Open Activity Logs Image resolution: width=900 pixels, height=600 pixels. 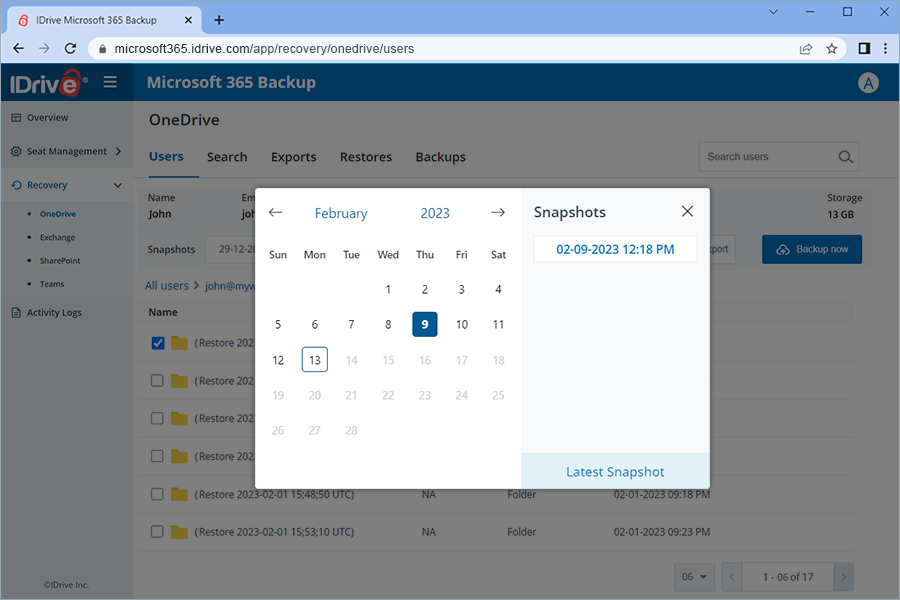(x=54, y=313)
